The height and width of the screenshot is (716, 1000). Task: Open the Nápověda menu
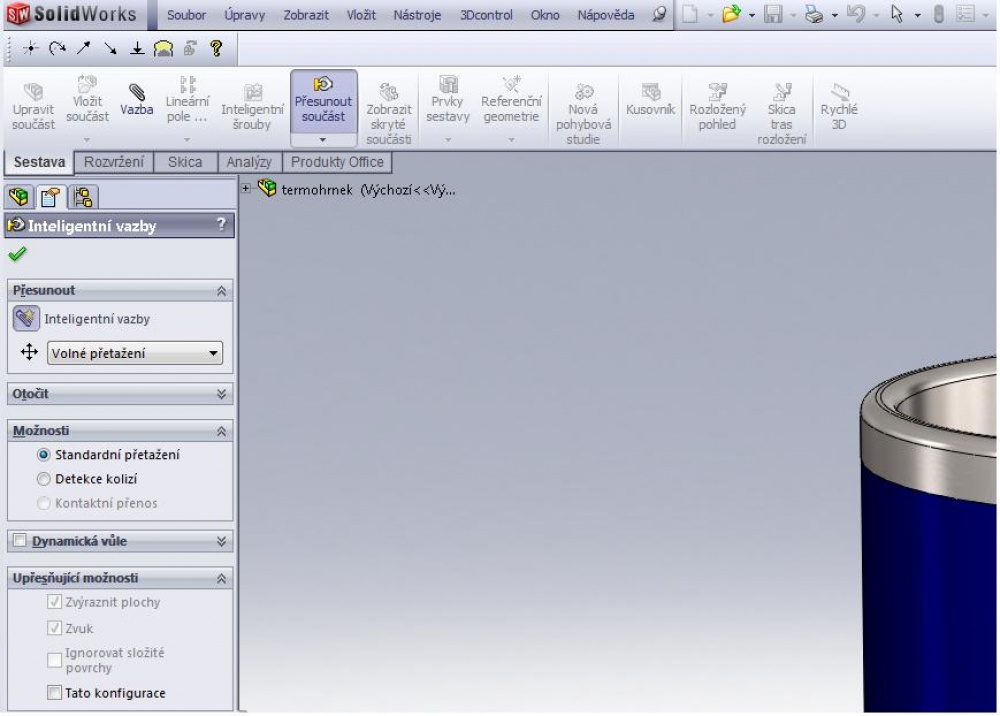[606, 15]
